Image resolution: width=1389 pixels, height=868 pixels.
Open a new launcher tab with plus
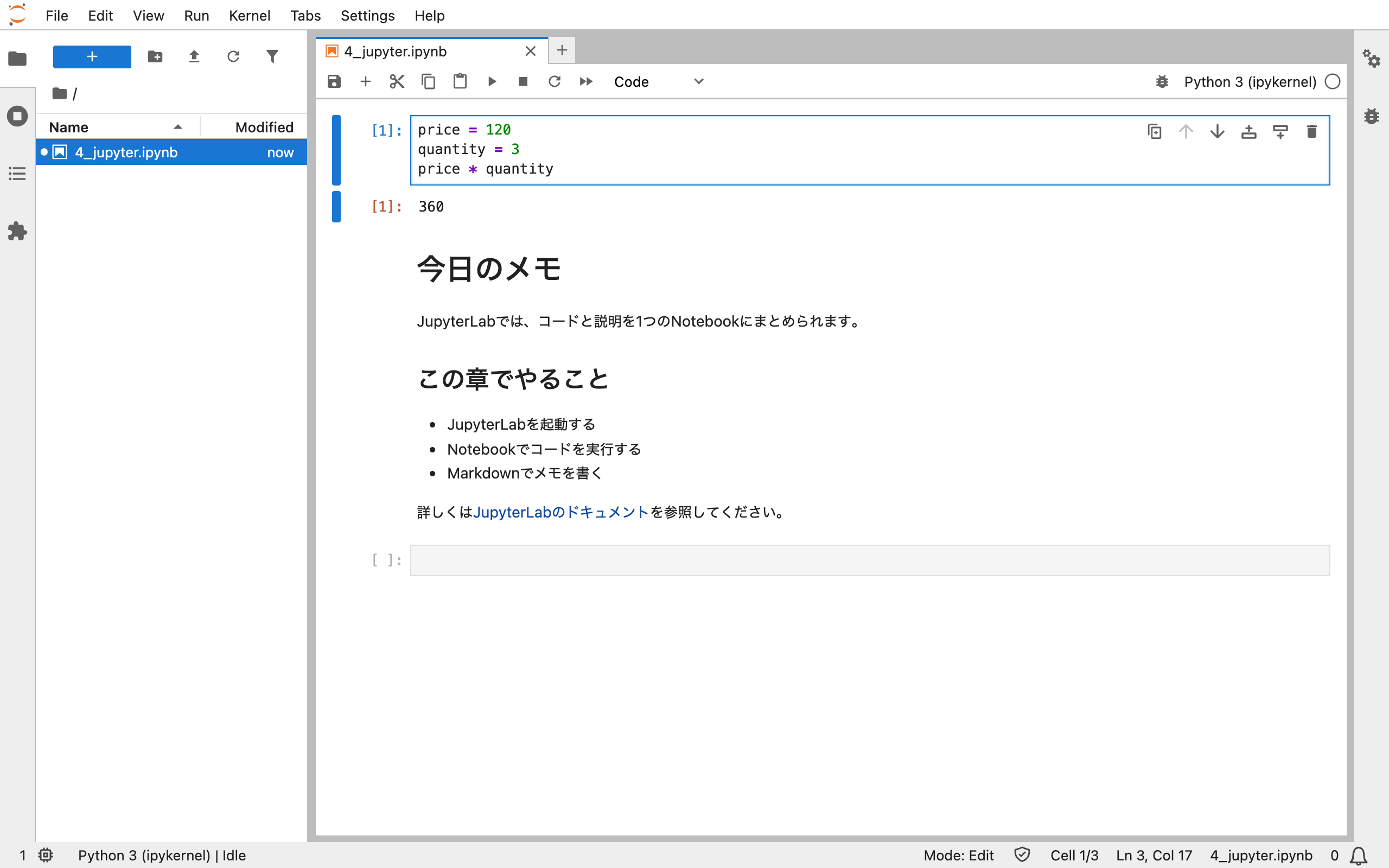tap(562, 50)
